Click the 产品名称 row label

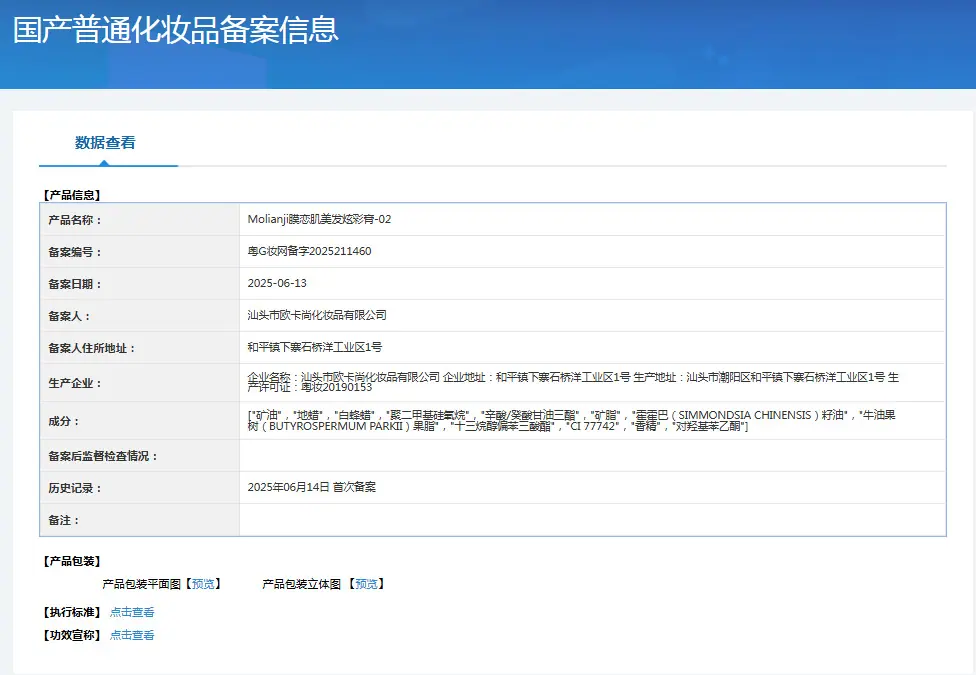(x=75, y=220)
